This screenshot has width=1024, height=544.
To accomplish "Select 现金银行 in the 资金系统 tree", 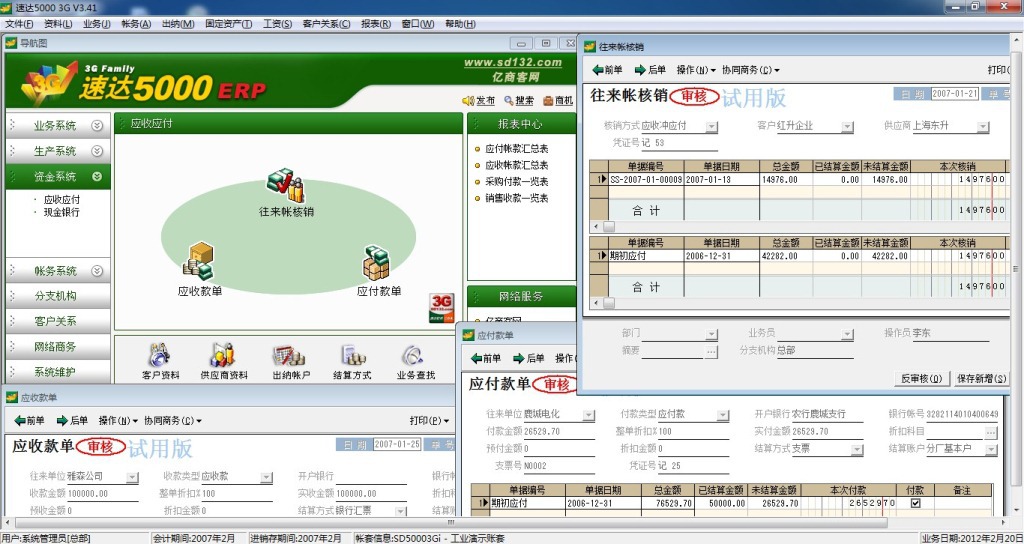I will [x=61, y=212].
